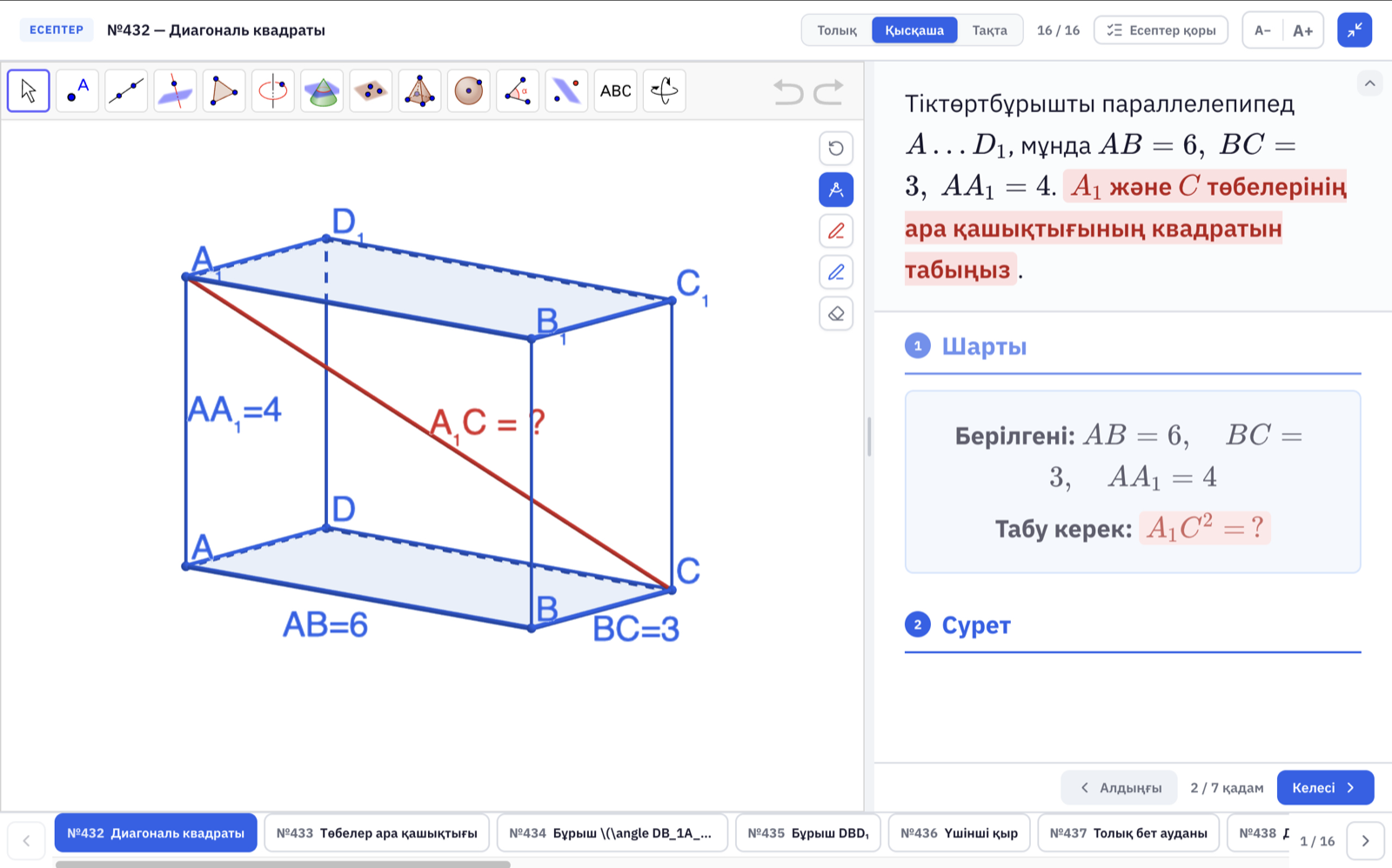
Task: Open problem №434 Бұрыш tab
Action: (x=612, y=832)
